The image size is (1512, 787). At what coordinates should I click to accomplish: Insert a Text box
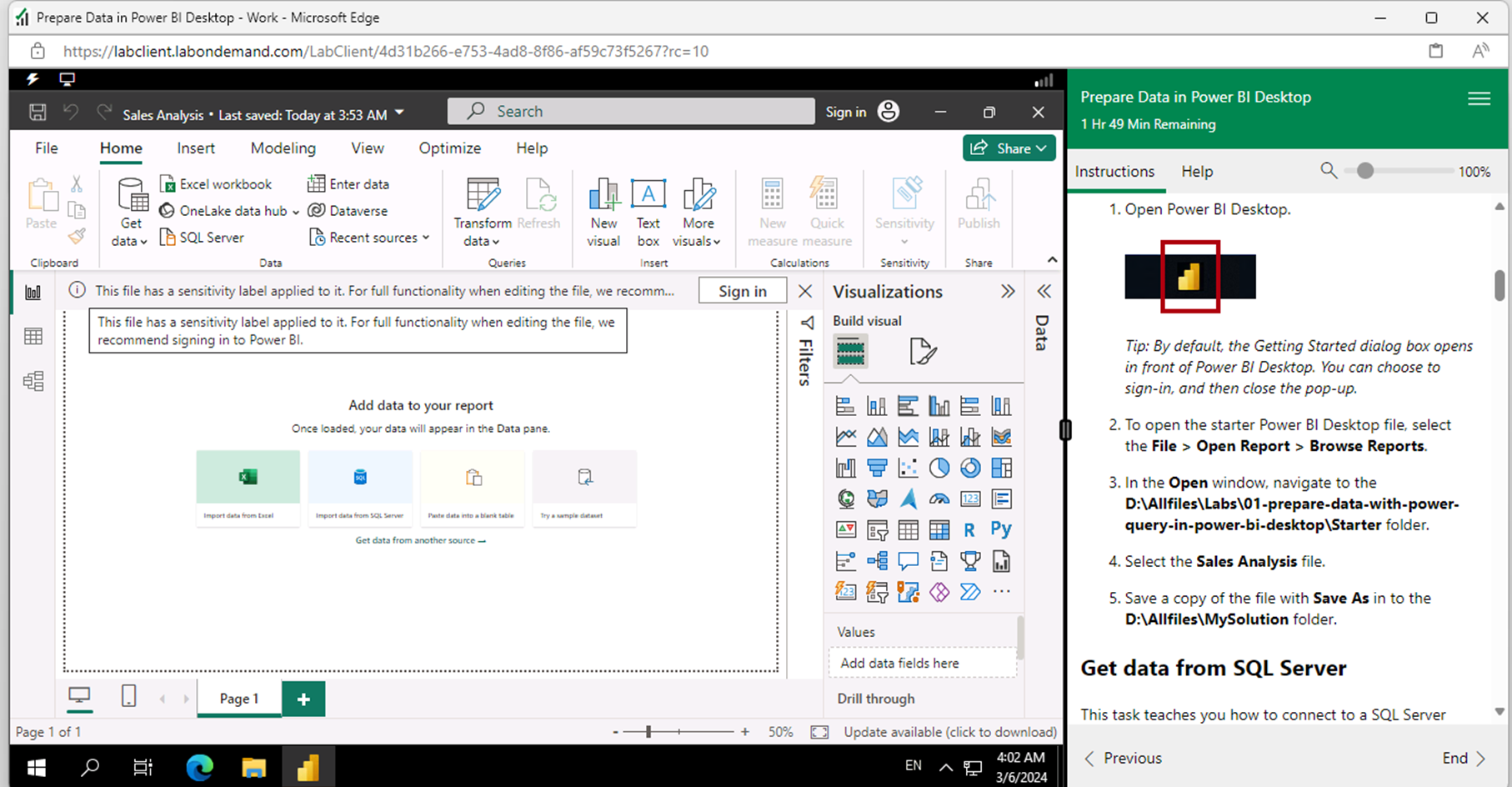tap(648, 213)
